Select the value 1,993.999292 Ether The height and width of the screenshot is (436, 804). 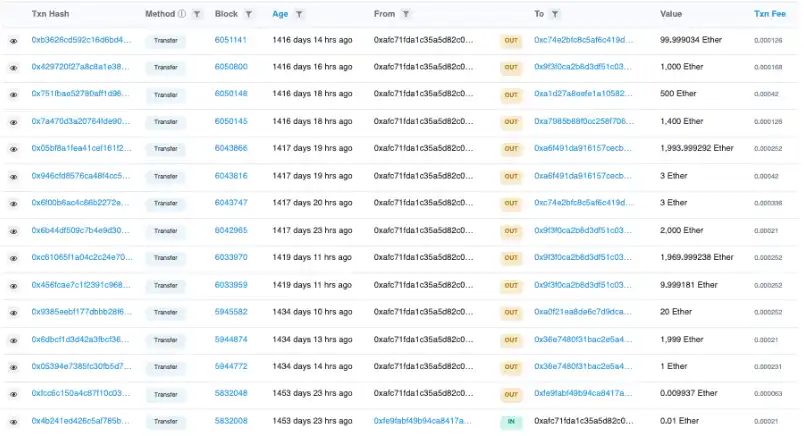[x=696, y=148]
